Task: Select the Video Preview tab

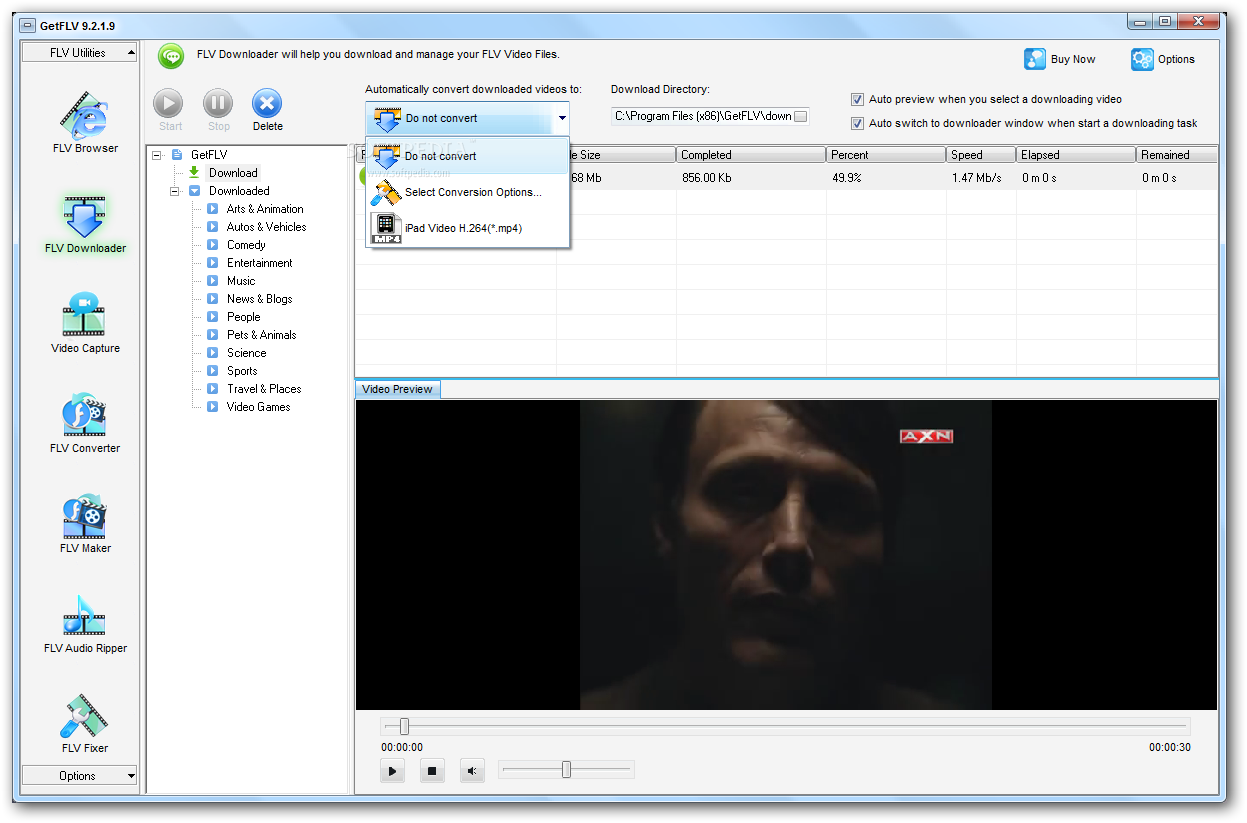Action: coord(397,389)
